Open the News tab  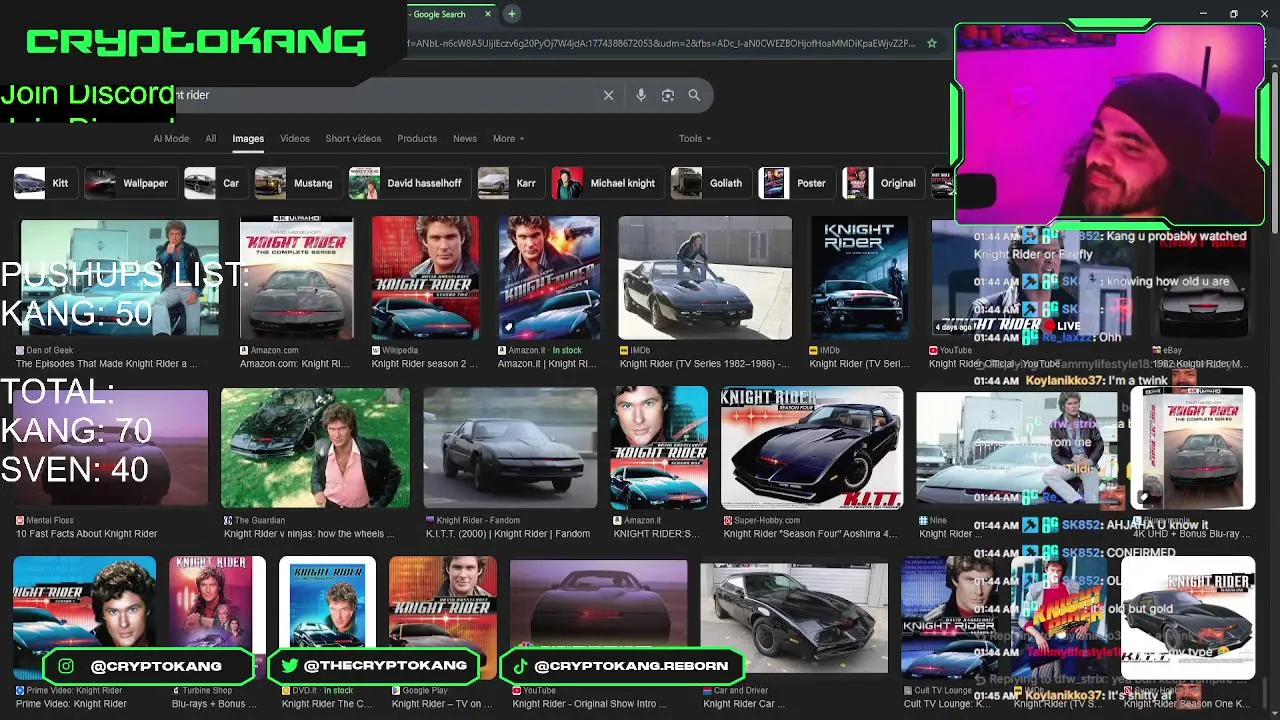(x=465, y=139)
